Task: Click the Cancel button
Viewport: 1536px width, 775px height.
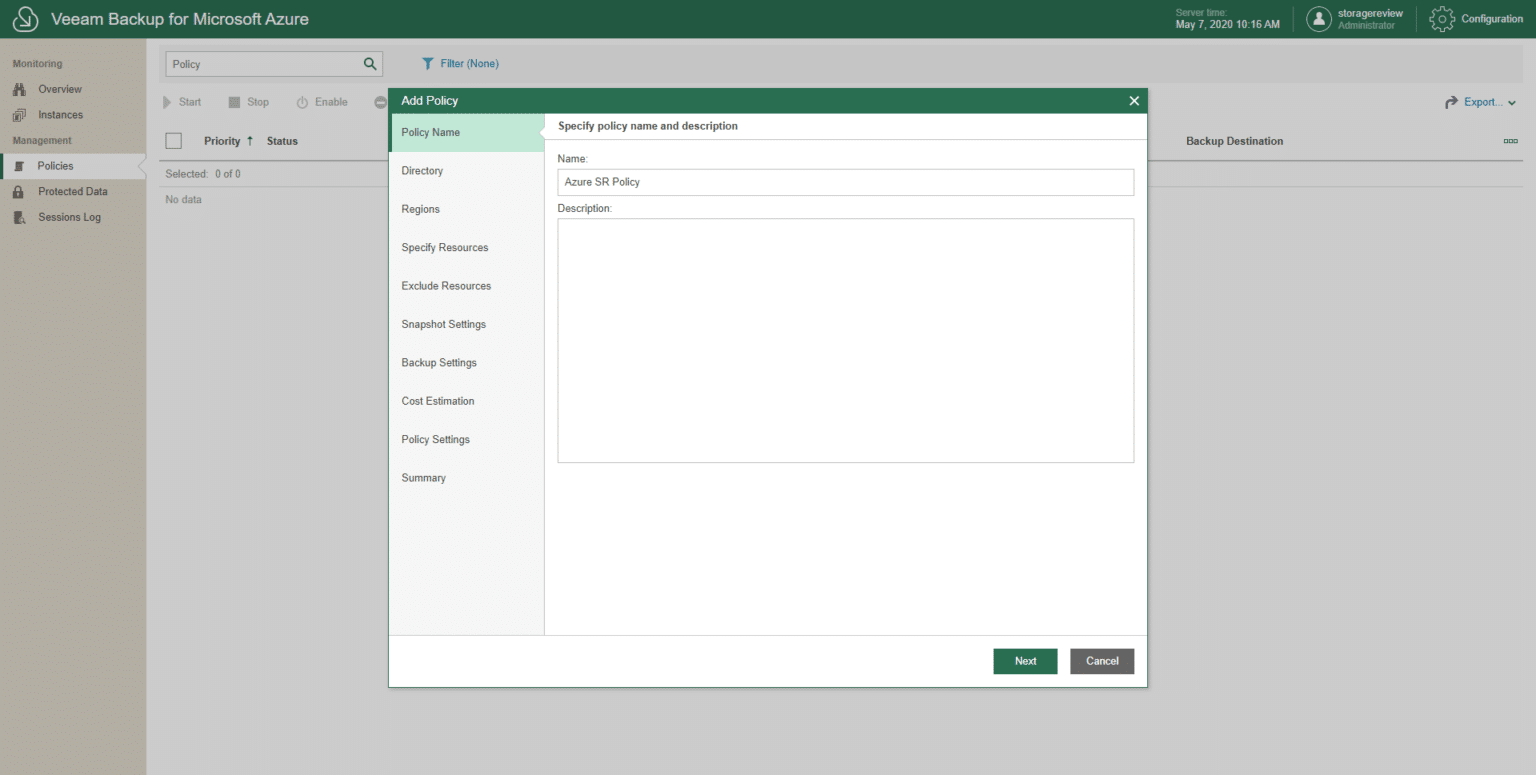Action: click(x=1102, y=661)
